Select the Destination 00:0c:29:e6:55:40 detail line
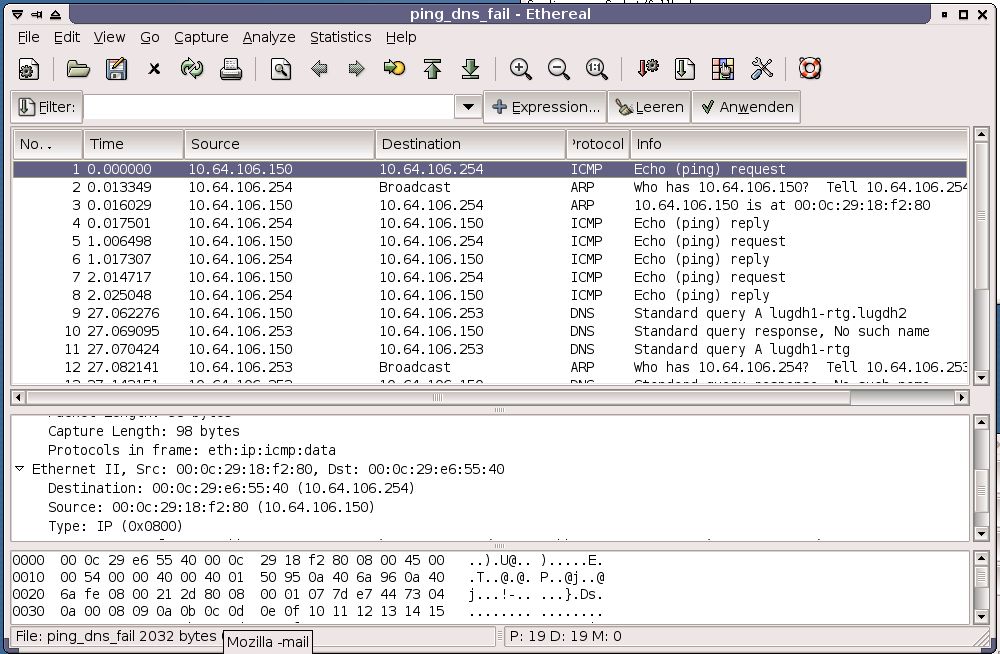Screen dimensions: 1000x654 pyautogui.click(x=231, y=487)
